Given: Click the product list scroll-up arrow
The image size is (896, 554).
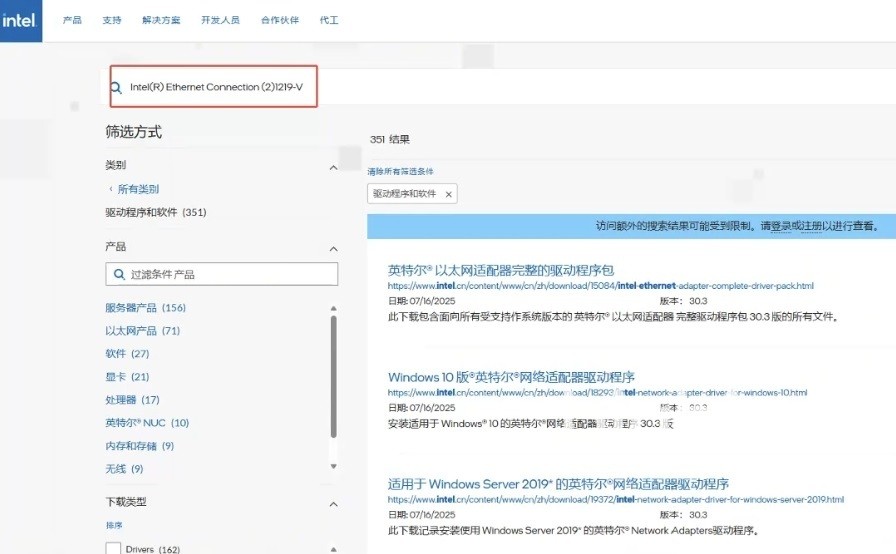Looking at the screenshot, I should pyautogui.click(x=334, y=308).
